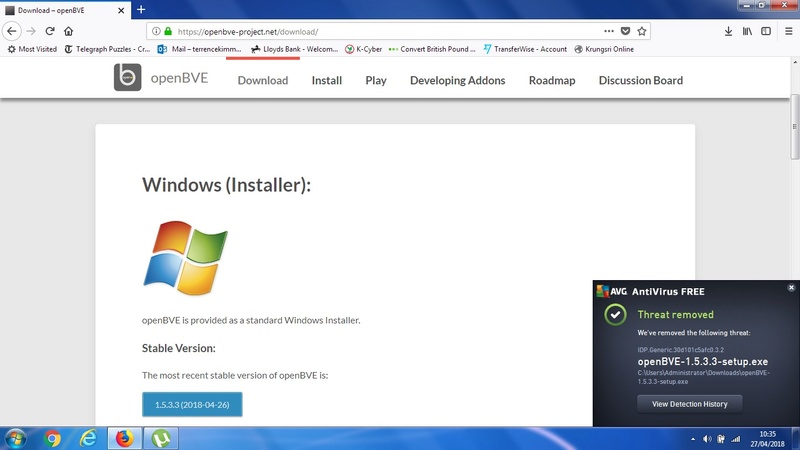
Task: Open the Download nav menu item
Action: pyautogui.click(x=263, y=80)
